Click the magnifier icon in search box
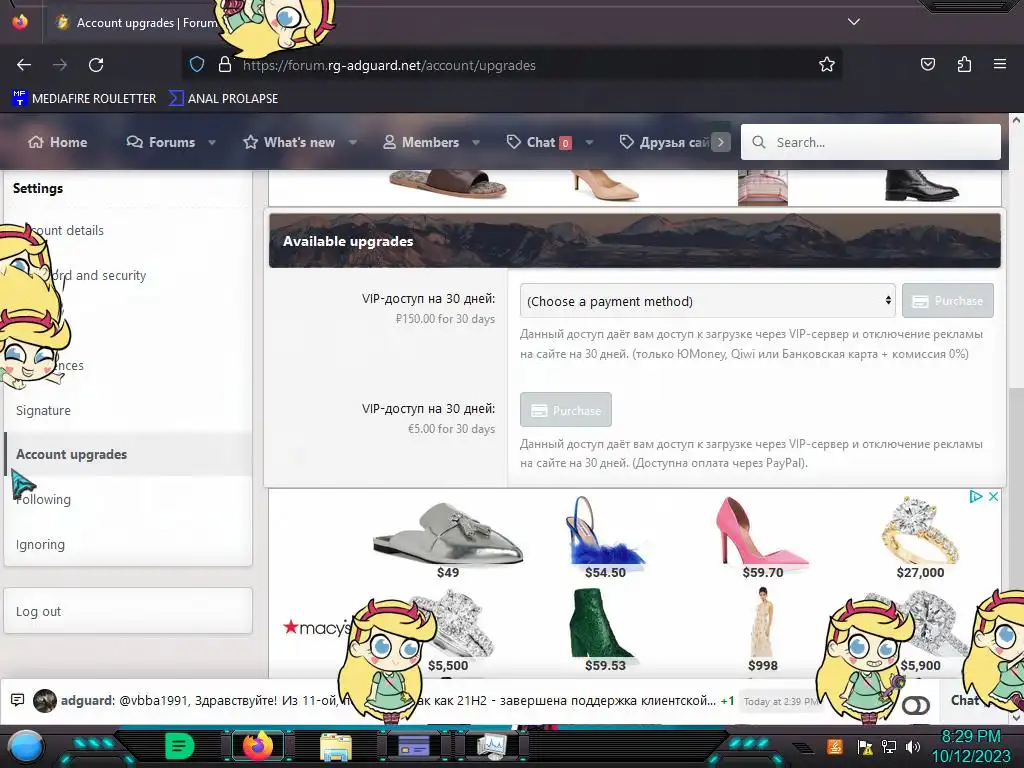Viewport: 1024px width, 768px height. click(758, 142)
